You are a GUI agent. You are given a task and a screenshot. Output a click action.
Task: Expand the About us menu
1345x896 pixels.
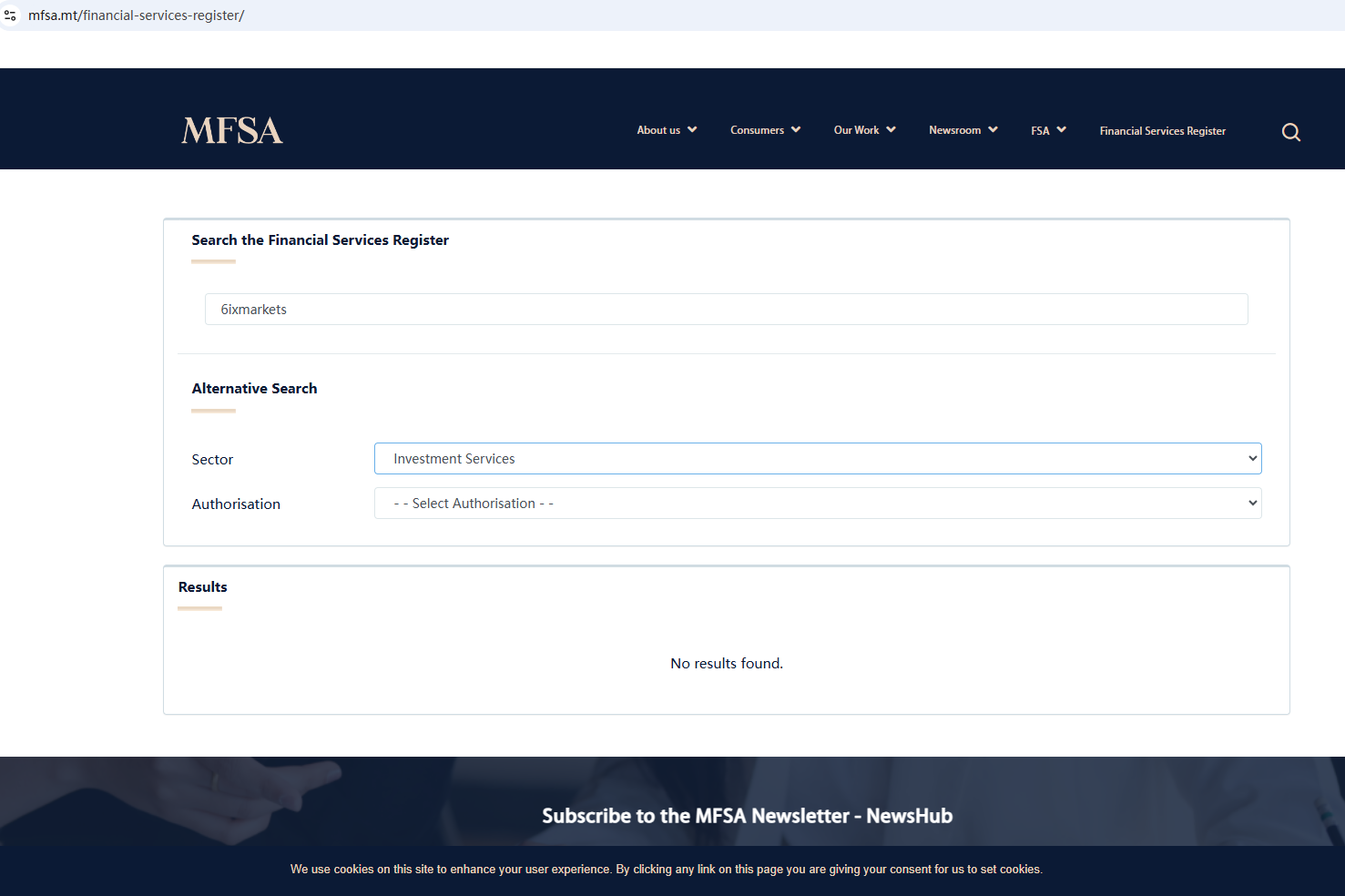coord(667,130)
